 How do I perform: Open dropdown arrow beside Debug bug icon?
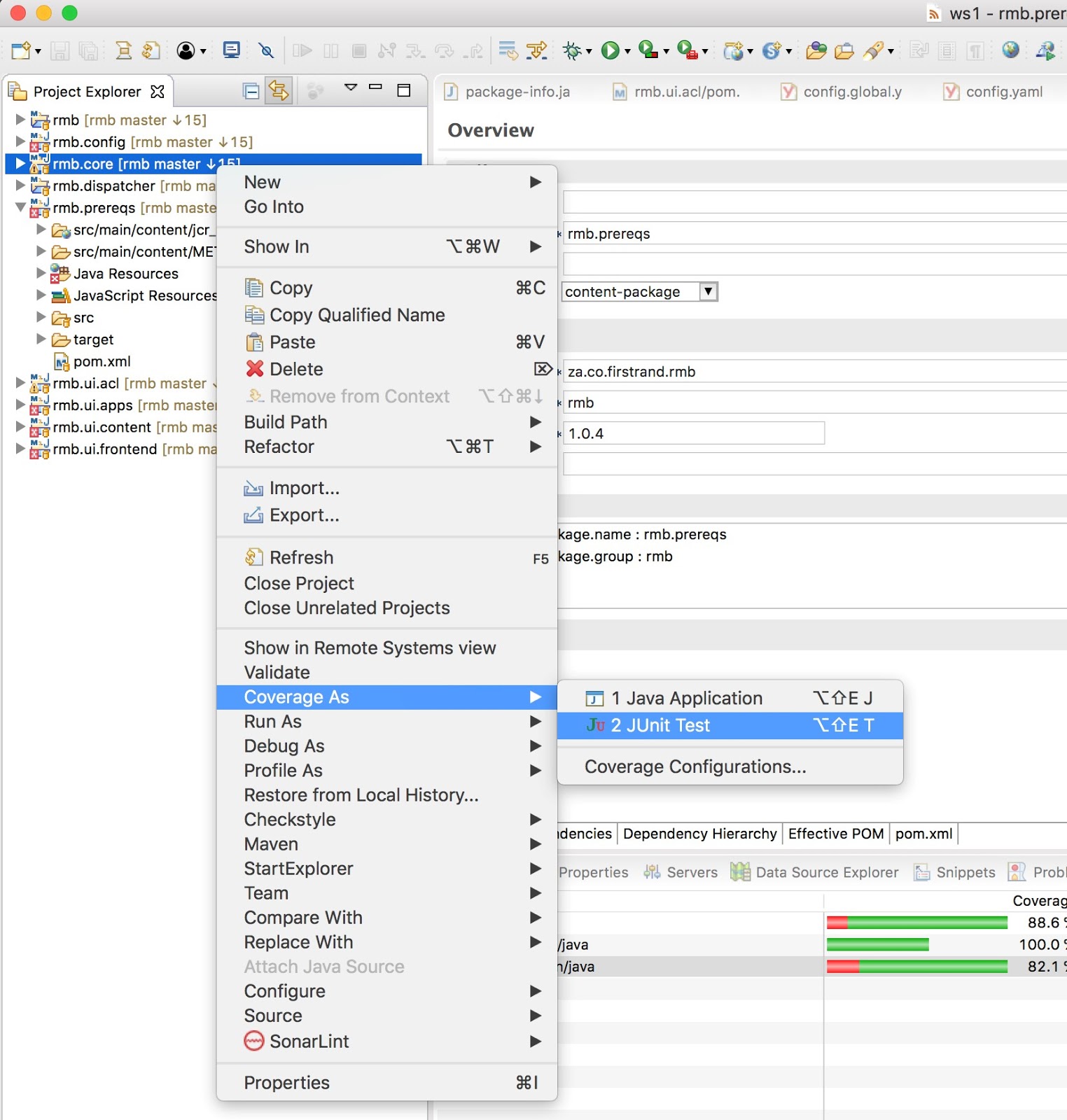(589, 51)
